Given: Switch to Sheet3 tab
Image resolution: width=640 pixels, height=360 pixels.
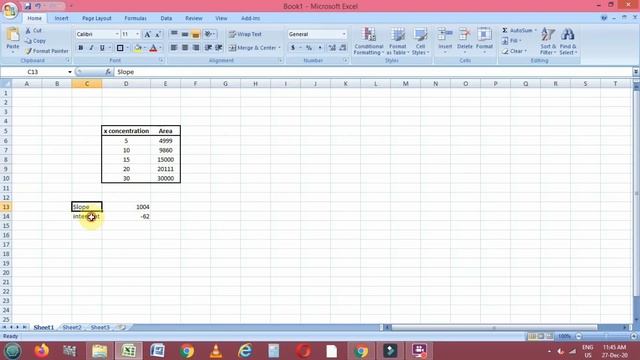Looking at the screenshot, I should (100, 327).
